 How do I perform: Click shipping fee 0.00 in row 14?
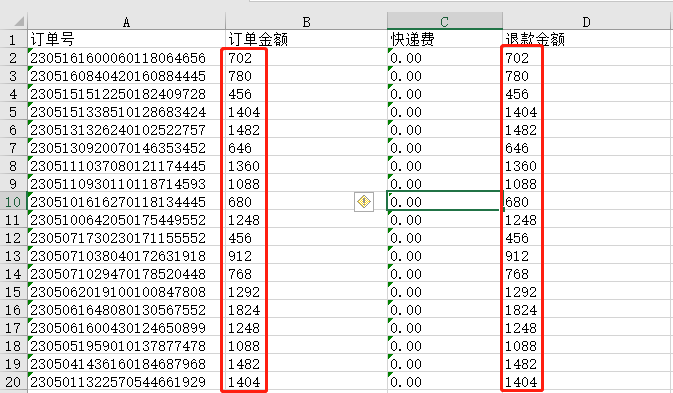pos(445,274)
